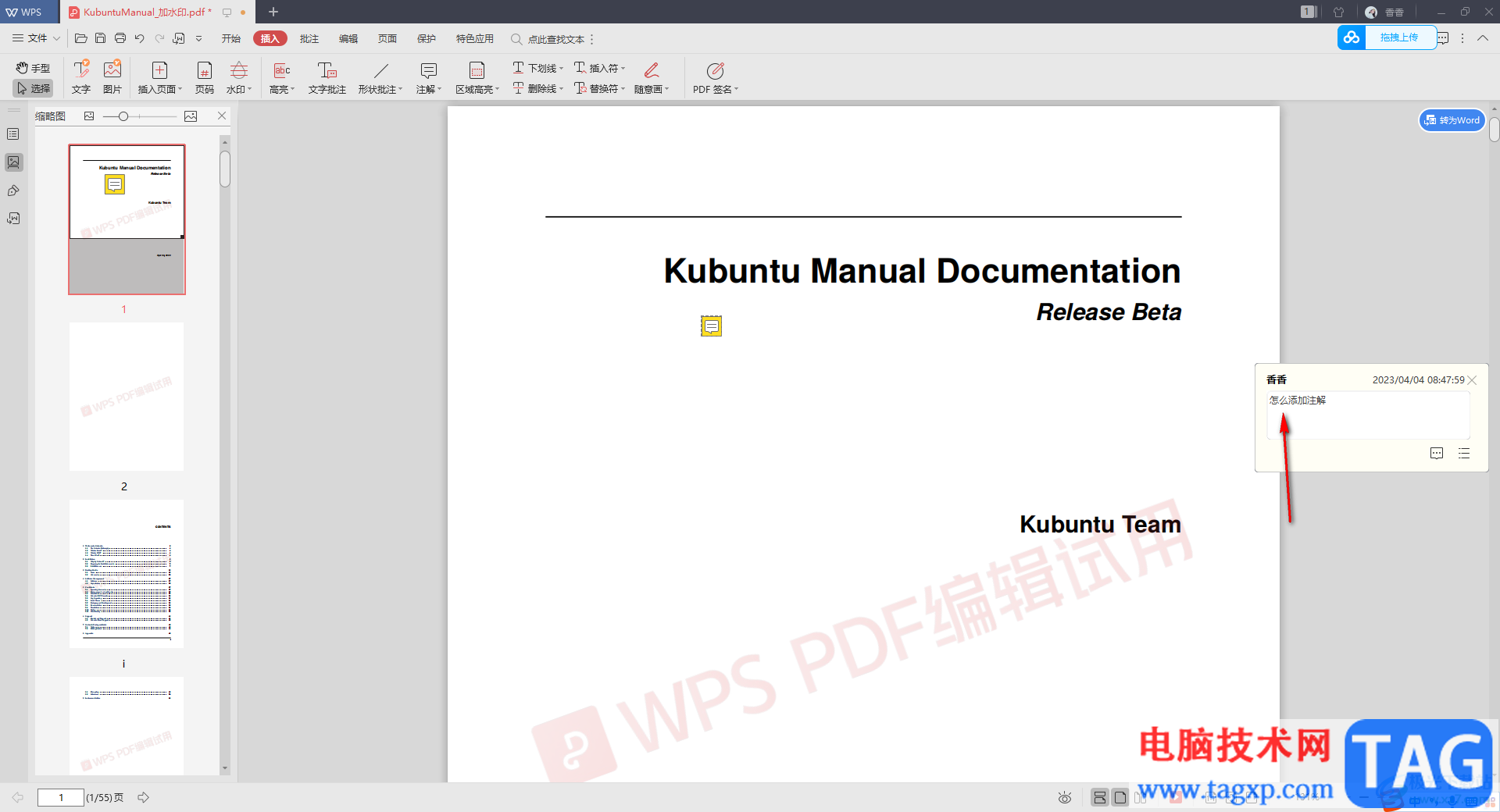Open the bookmarks/outline sidebar icon

13,134
